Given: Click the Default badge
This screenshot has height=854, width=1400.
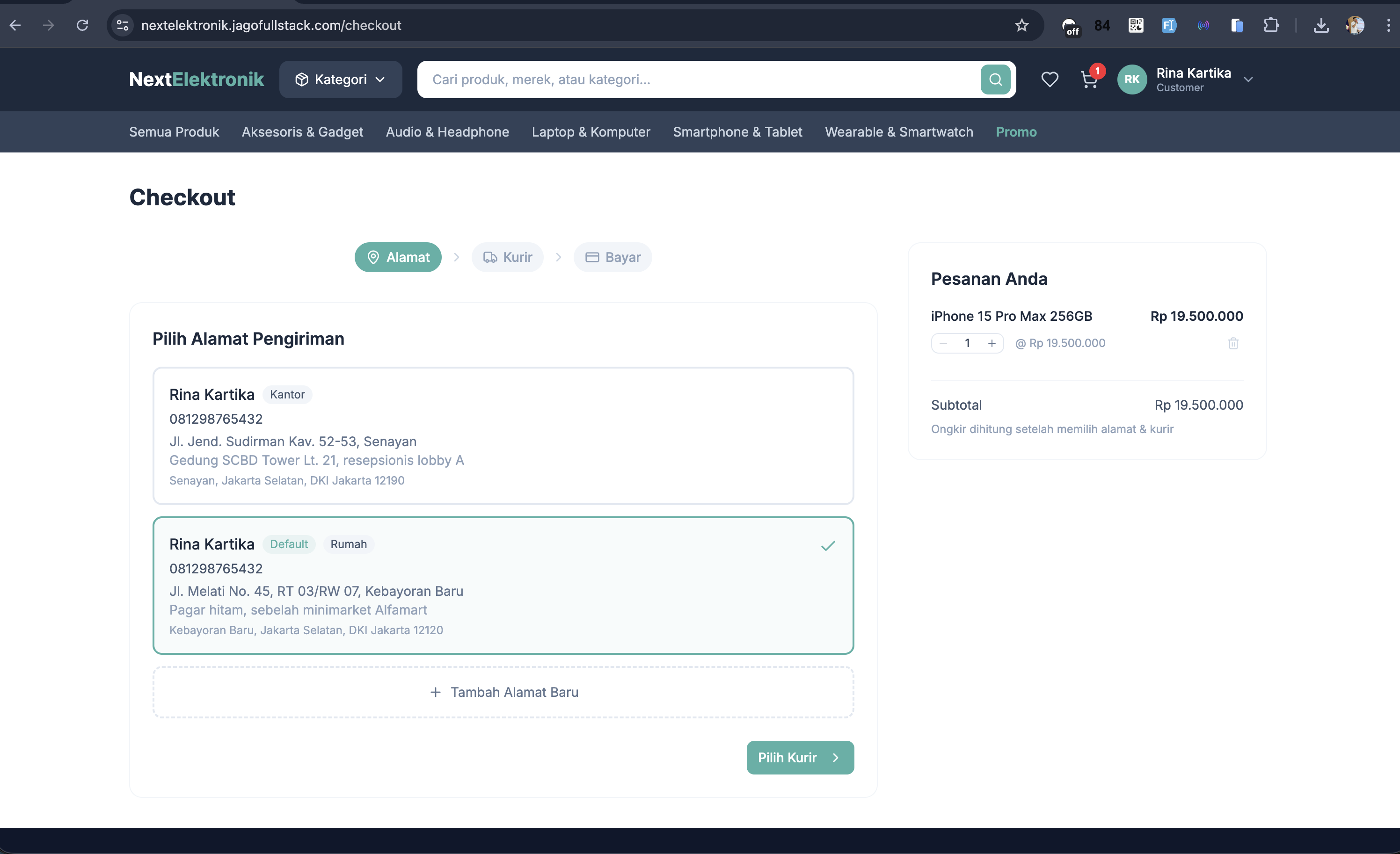Looking at the screenshot, I should (x=289, y=544).
